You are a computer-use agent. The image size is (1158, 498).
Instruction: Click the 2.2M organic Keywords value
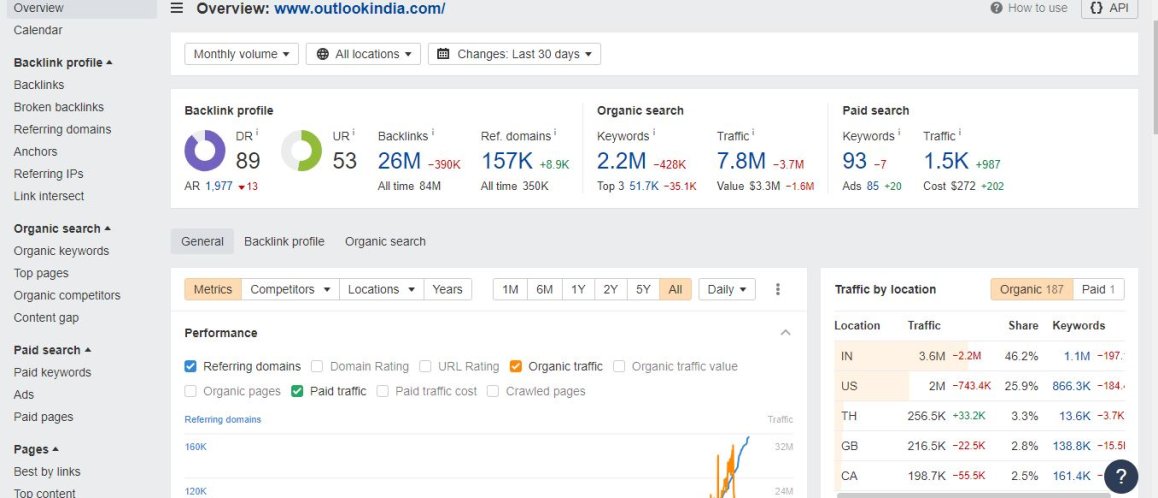[622, 161]
